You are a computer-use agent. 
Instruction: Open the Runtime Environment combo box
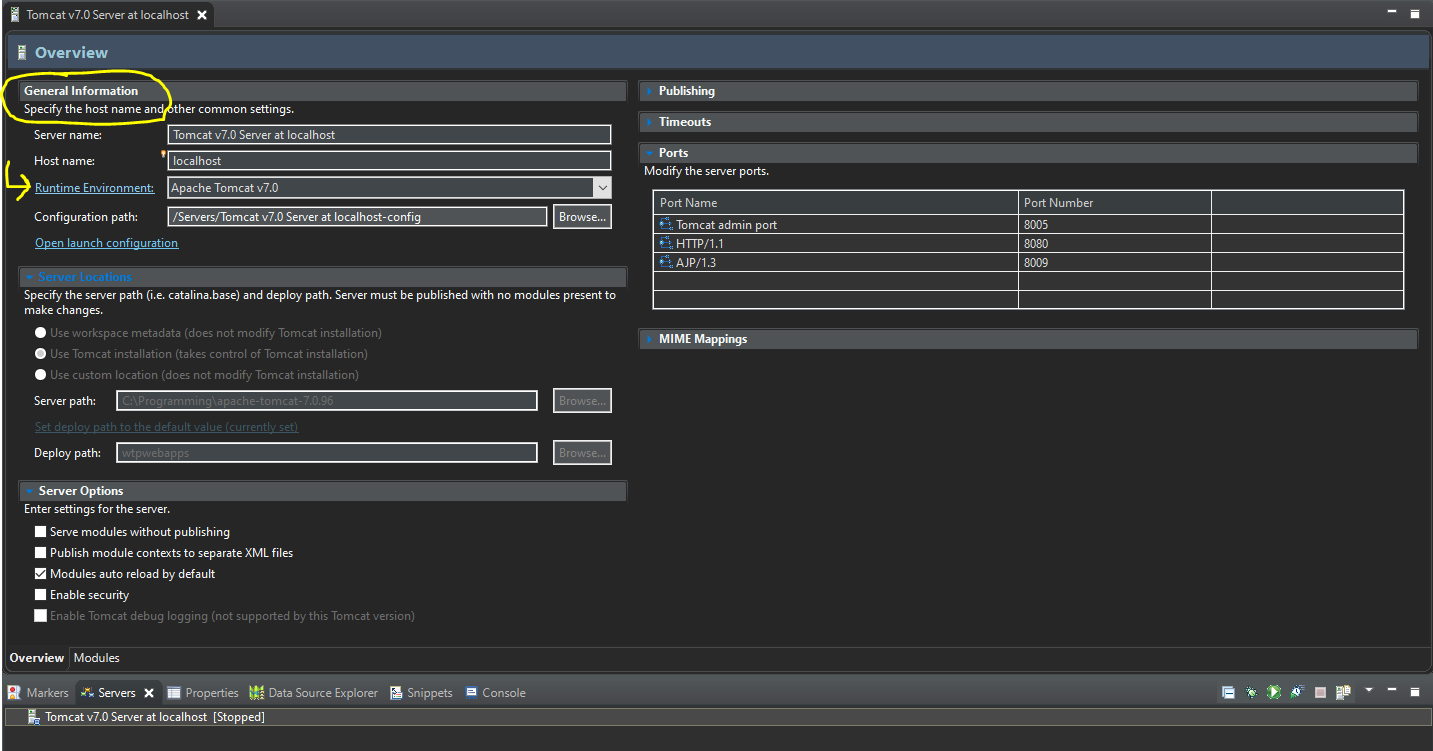coord(601,187)
